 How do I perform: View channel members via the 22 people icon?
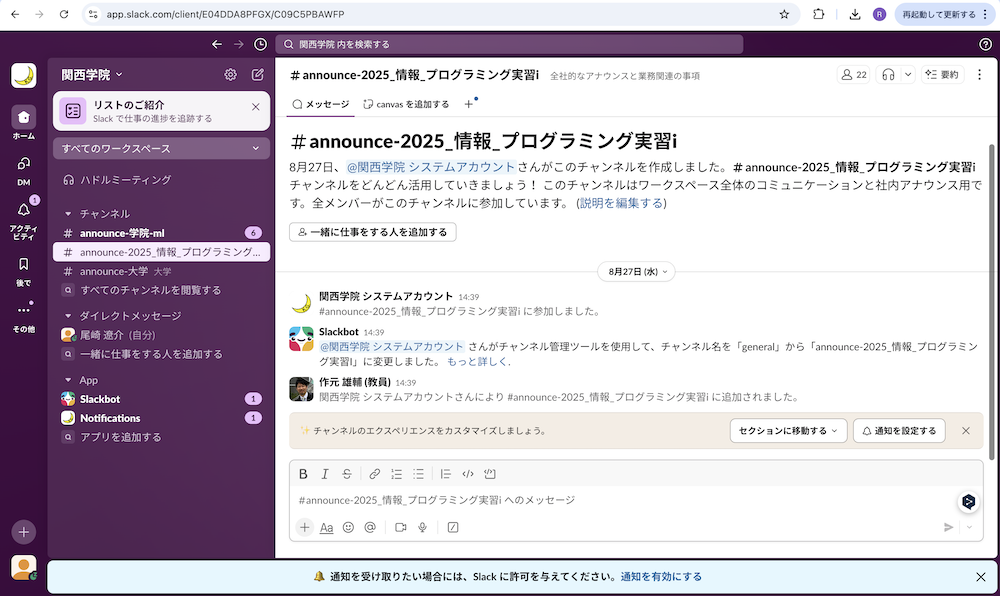[853, 73]
